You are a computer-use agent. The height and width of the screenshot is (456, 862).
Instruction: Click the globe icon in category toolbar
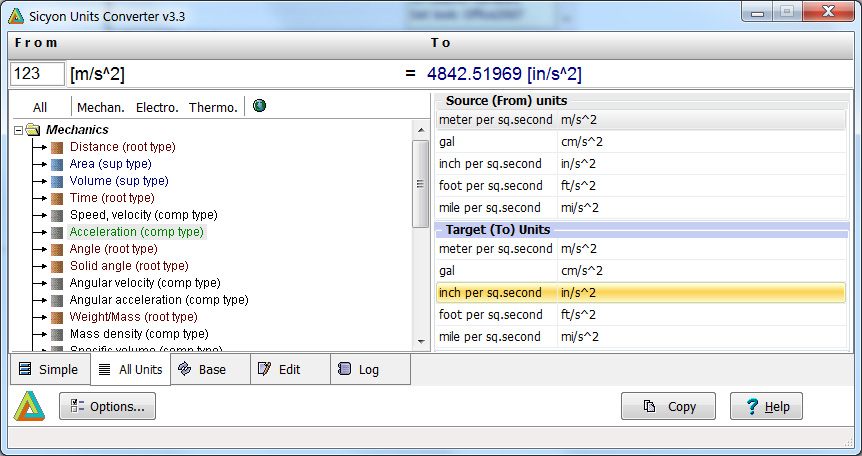point(259,106)
